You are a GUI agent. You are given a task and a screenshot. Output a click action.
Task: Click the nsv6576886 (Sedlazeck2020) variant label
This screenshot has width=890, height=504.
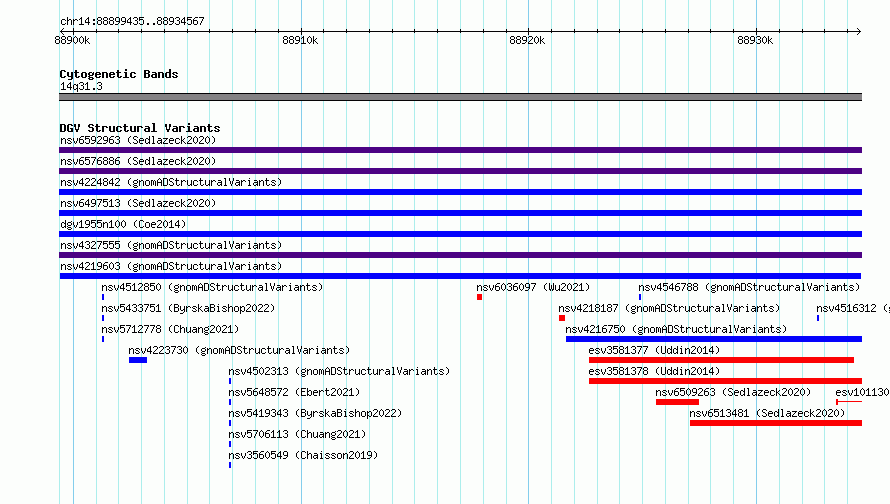pos(138,161)
